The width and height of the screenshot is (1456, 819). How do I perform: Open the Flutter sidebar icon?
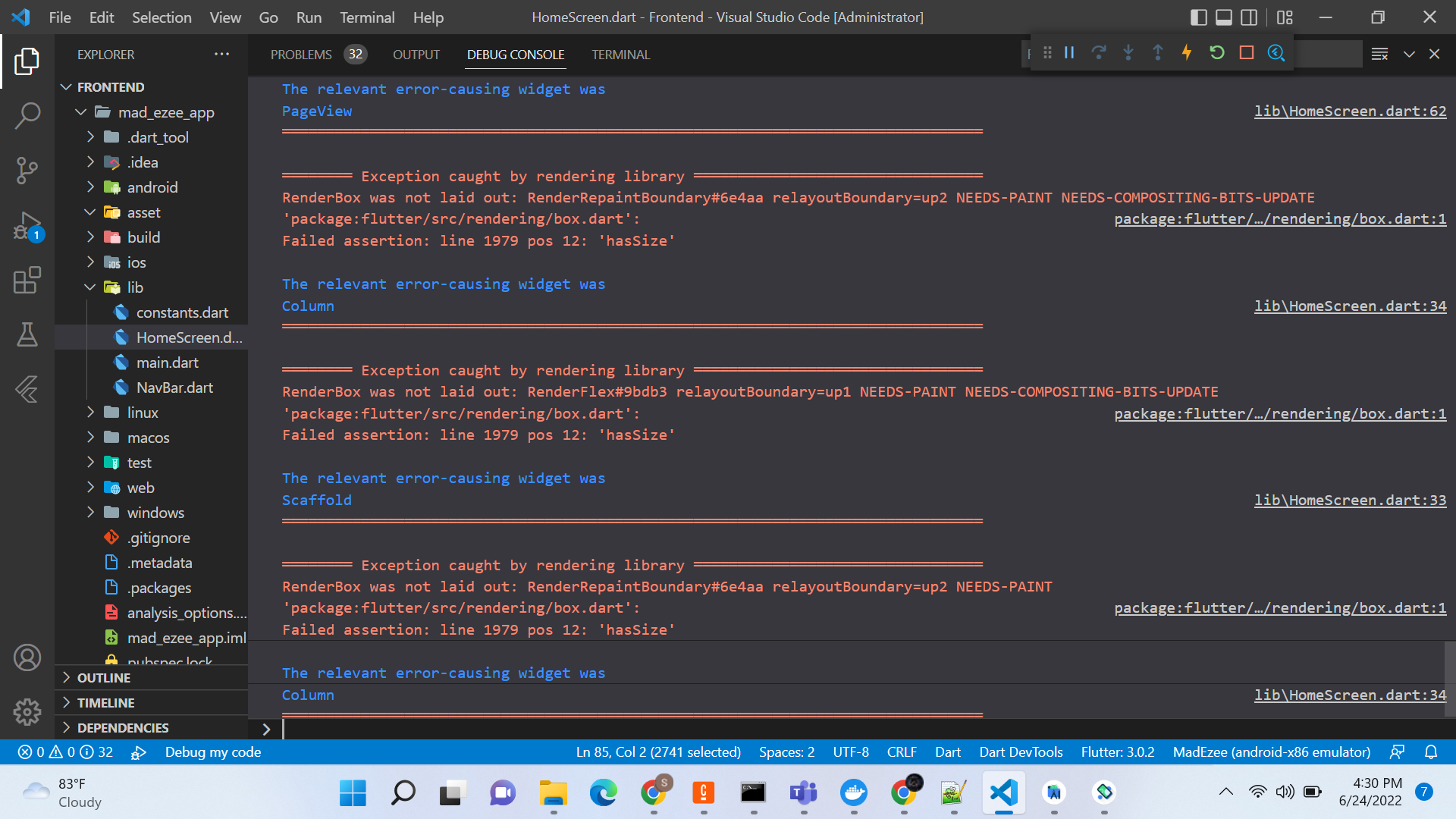click(x=27, y=389)
